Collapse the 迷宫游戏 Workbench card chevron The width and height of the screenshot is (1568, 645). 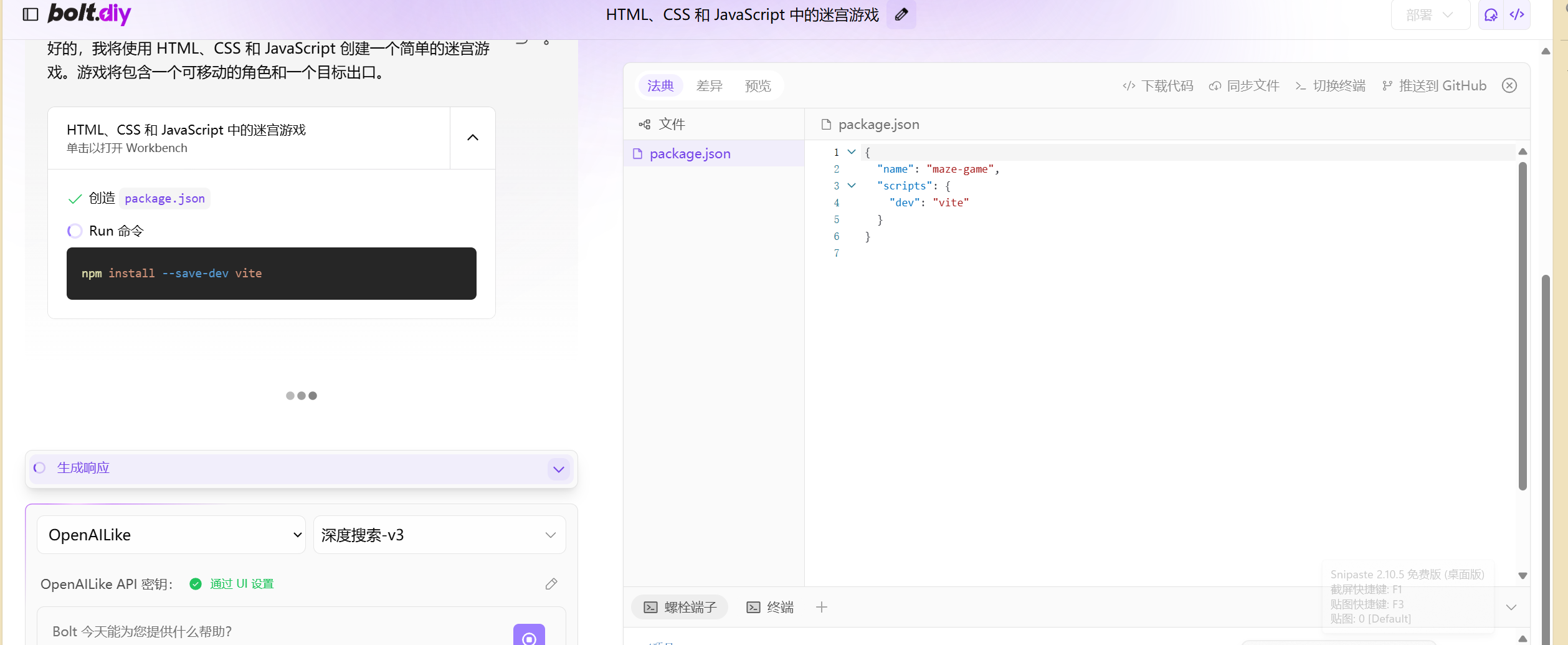472,138
